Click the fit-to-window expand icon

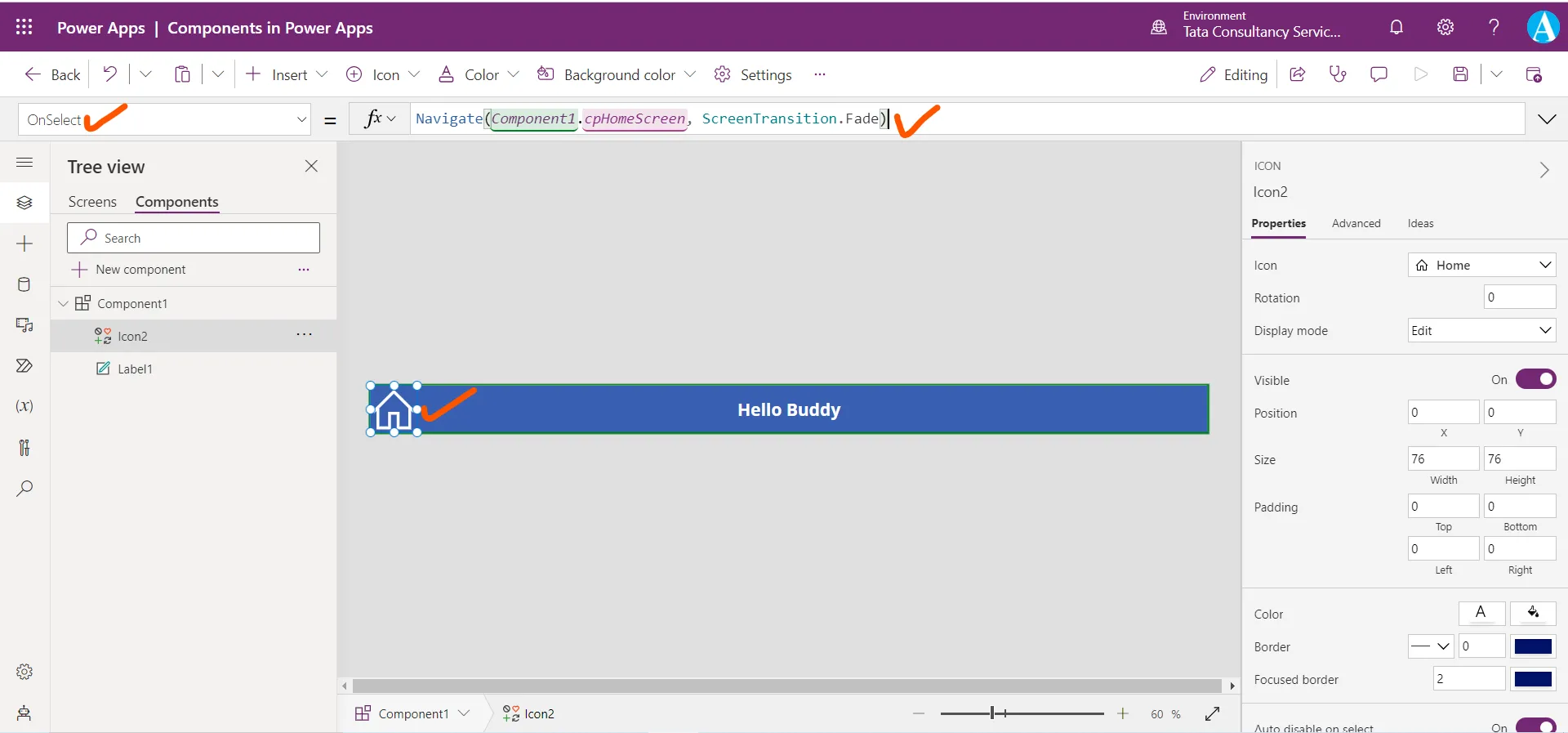pyautogui.click(x=1212, y=713)
